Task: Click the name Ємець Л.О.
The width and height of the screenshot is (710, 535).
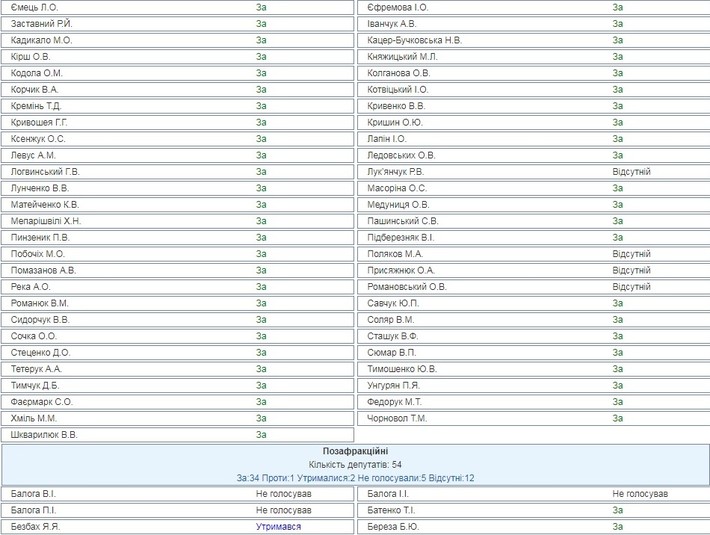Action: 34,7
